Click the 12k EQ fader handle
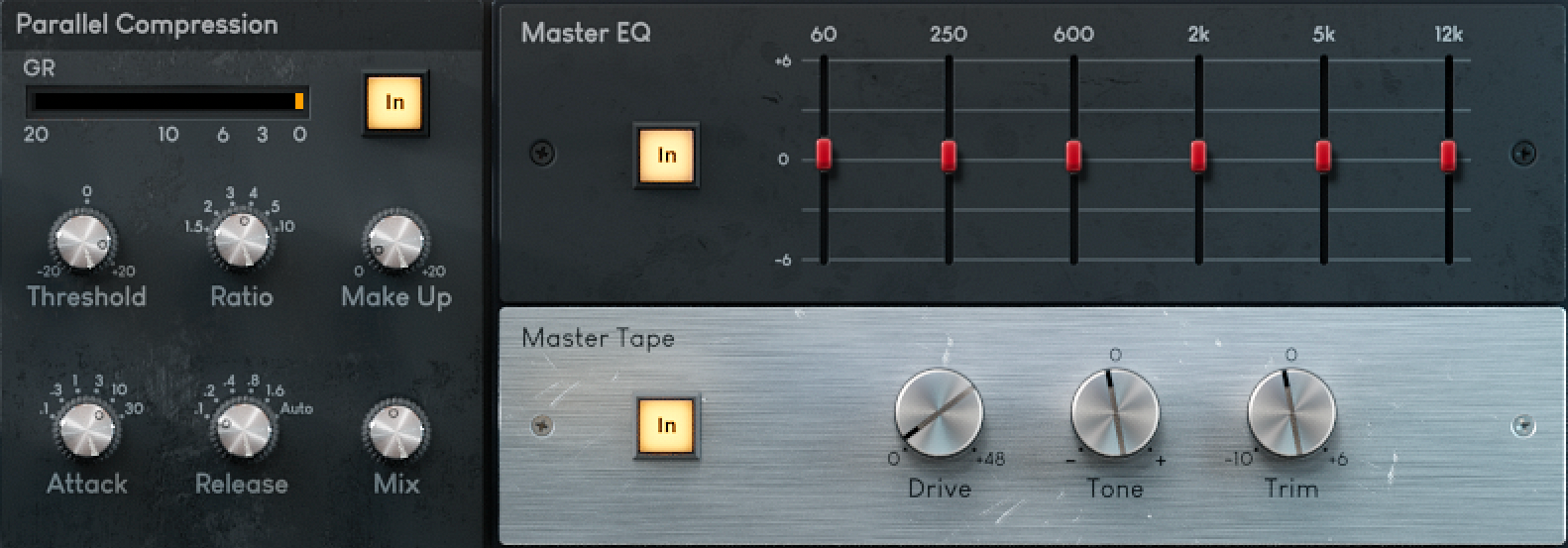The image size is (1568, 548). [x=1448, y=155]
